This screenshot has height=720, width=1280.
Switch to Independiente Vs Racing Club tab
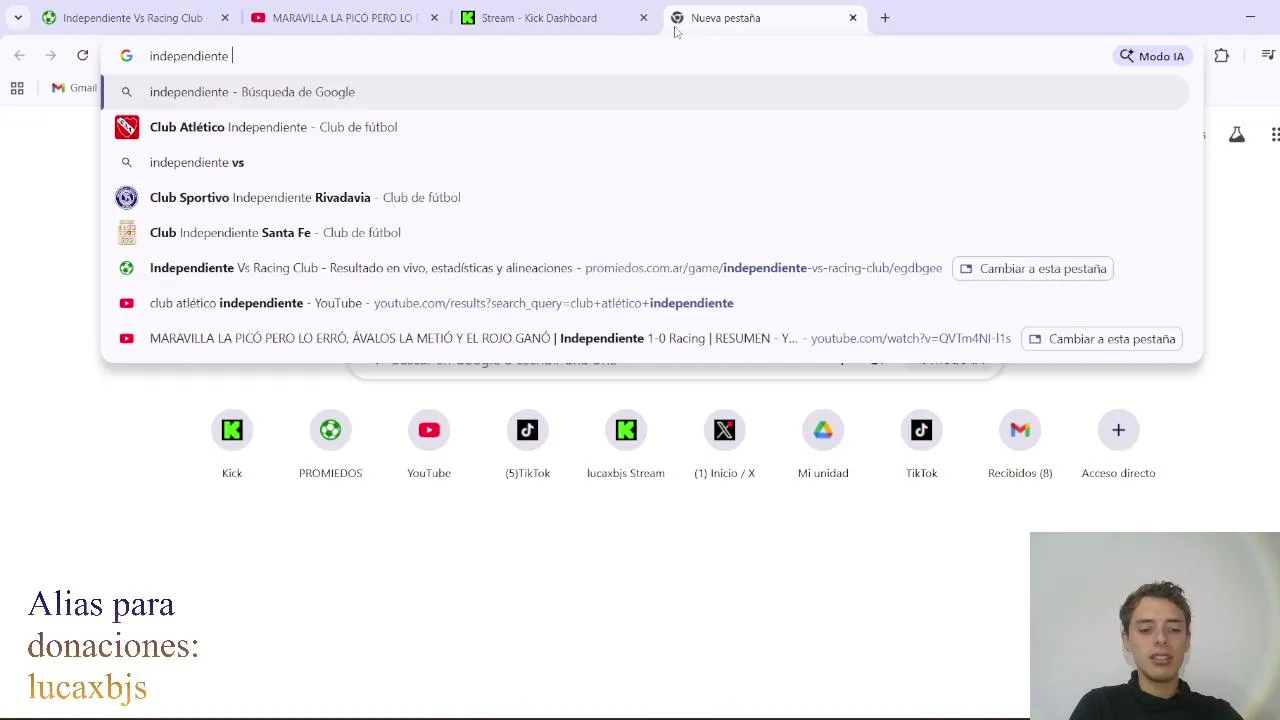coord(135,18)
